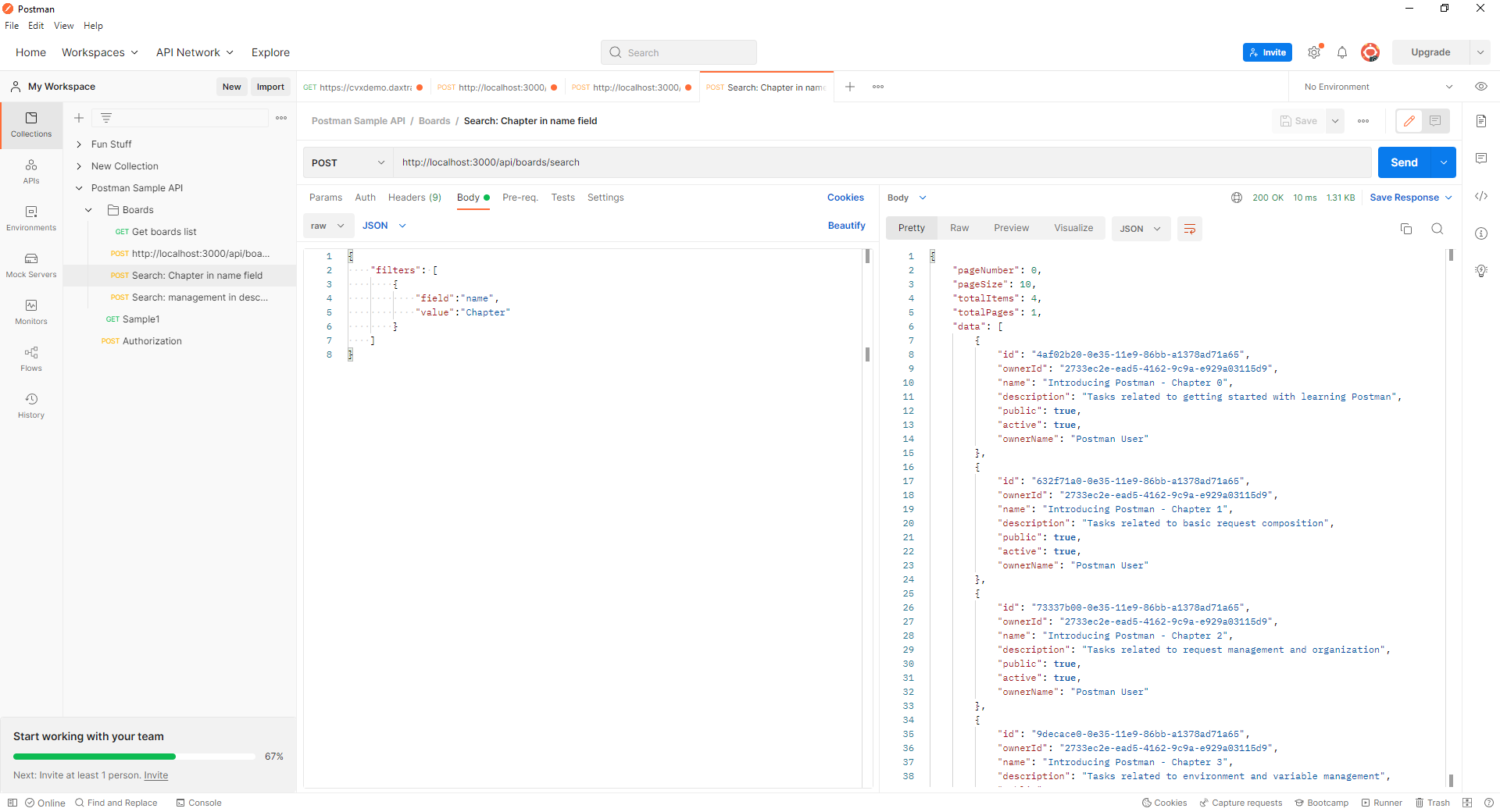Click the Invite button
This screenshot has width=1500, height=812.
(x=1267, y=52)
